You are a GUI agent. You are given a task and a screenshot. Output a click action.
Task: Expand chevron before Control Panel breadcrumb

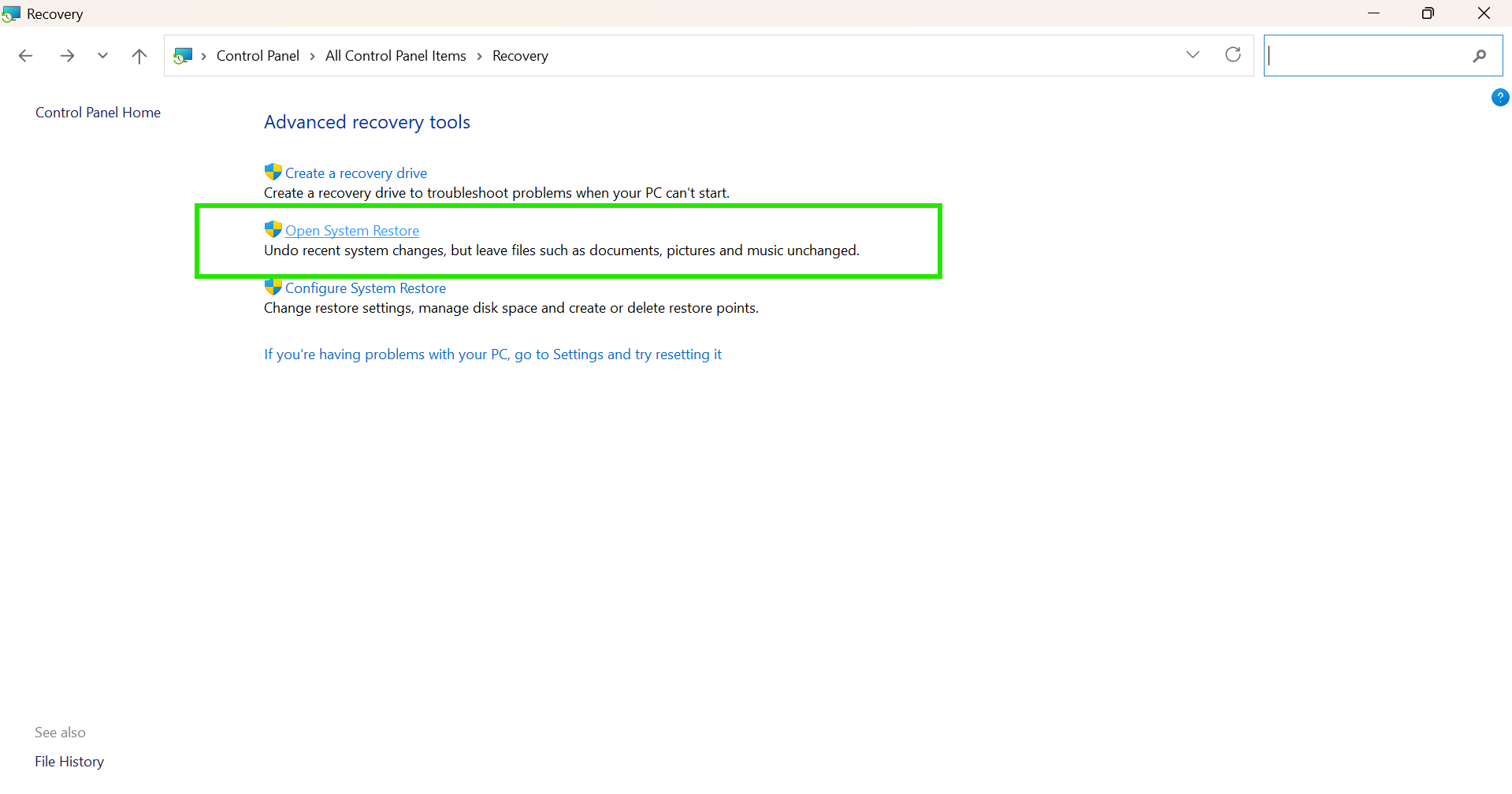click(x=204, y=56)
